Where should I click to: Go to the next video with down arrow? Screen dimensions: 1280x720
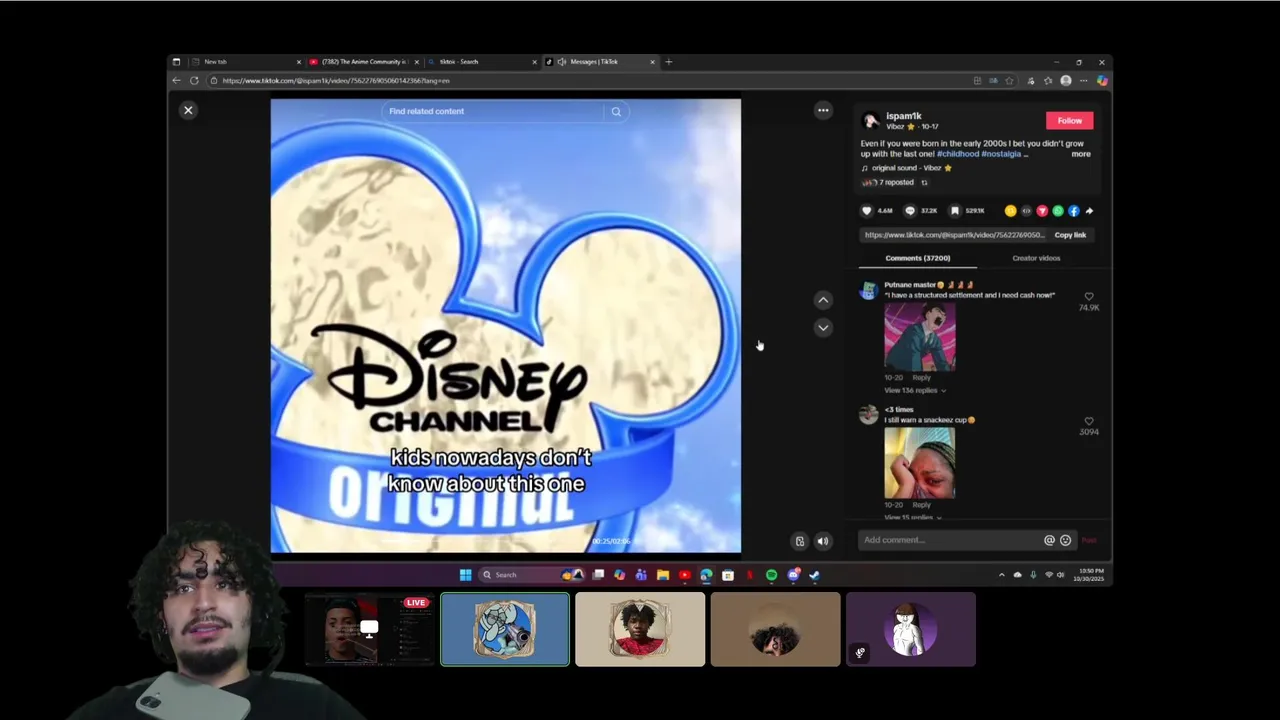pos(823,327)
